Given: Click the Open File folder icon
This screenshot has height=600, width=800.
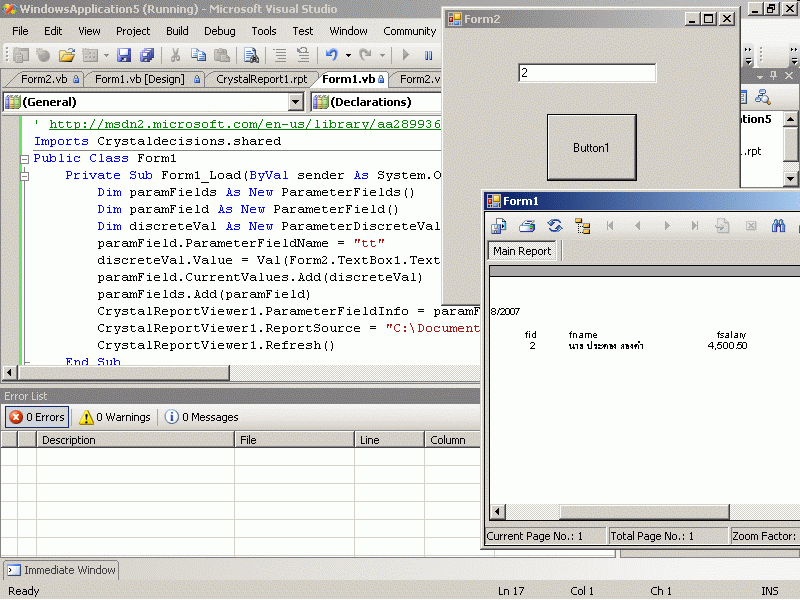Looking at the screenshot, I should [x=67, y=55].
